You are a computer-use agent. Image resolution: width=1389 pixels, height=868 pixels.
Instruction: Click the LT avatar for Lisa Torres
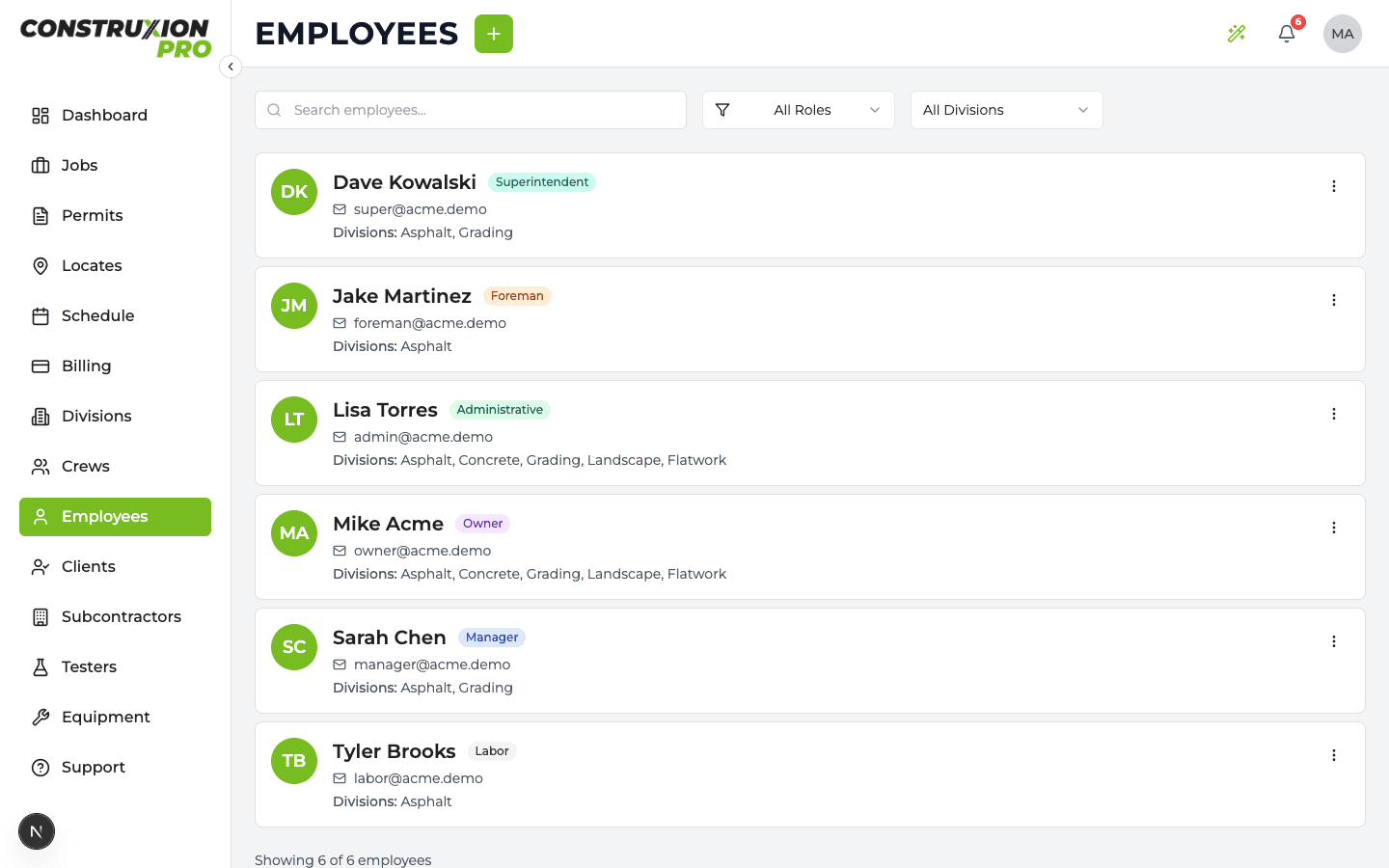[294, 420]
